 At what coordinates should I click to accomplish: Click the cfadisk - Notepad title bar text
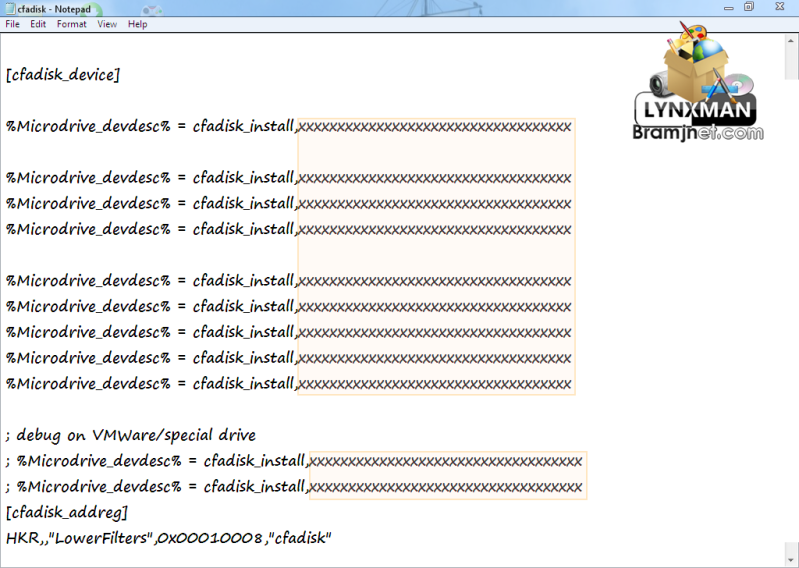pos(53,7)
